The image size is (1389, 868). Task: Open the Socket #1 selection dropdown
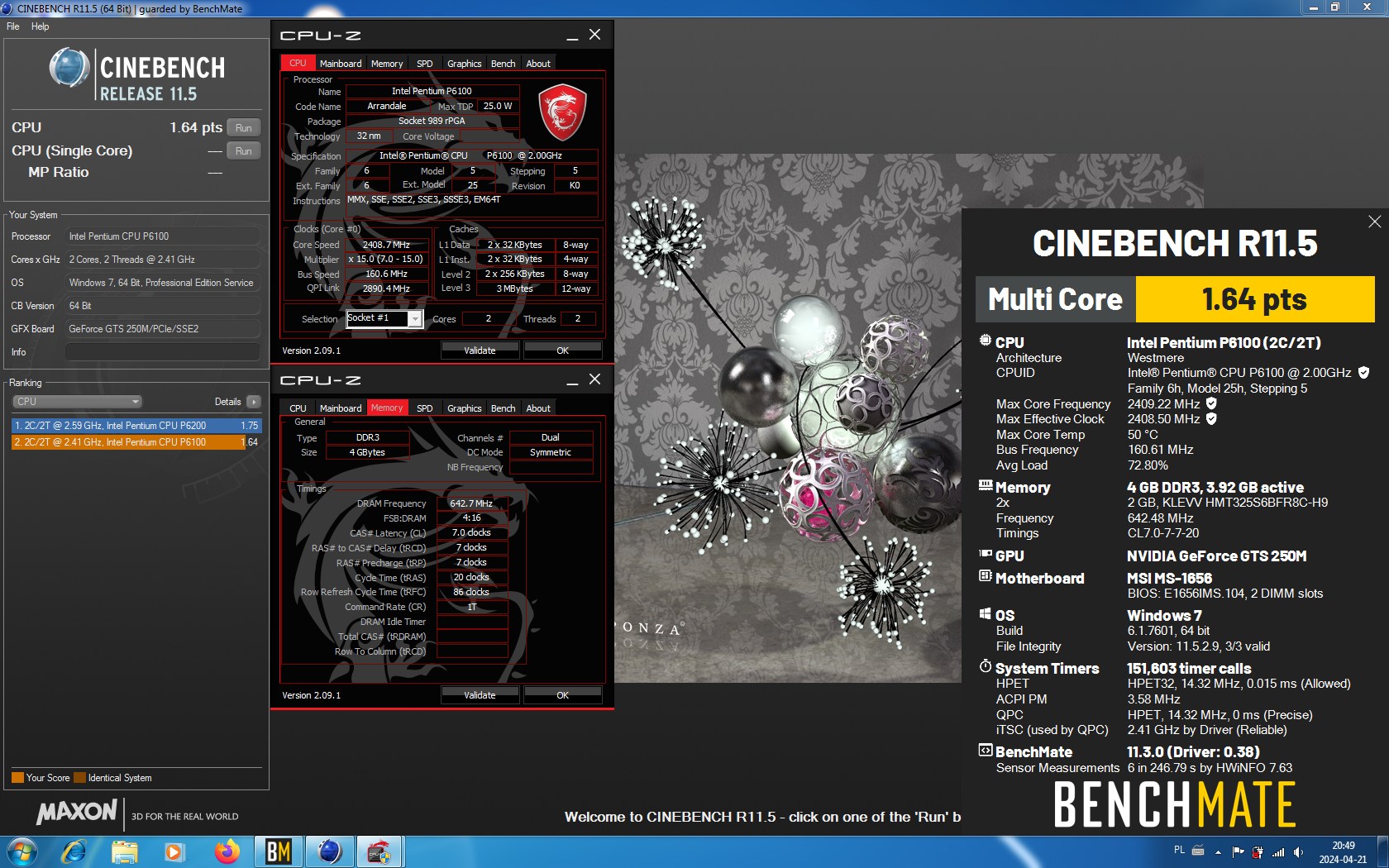point(384,318)
